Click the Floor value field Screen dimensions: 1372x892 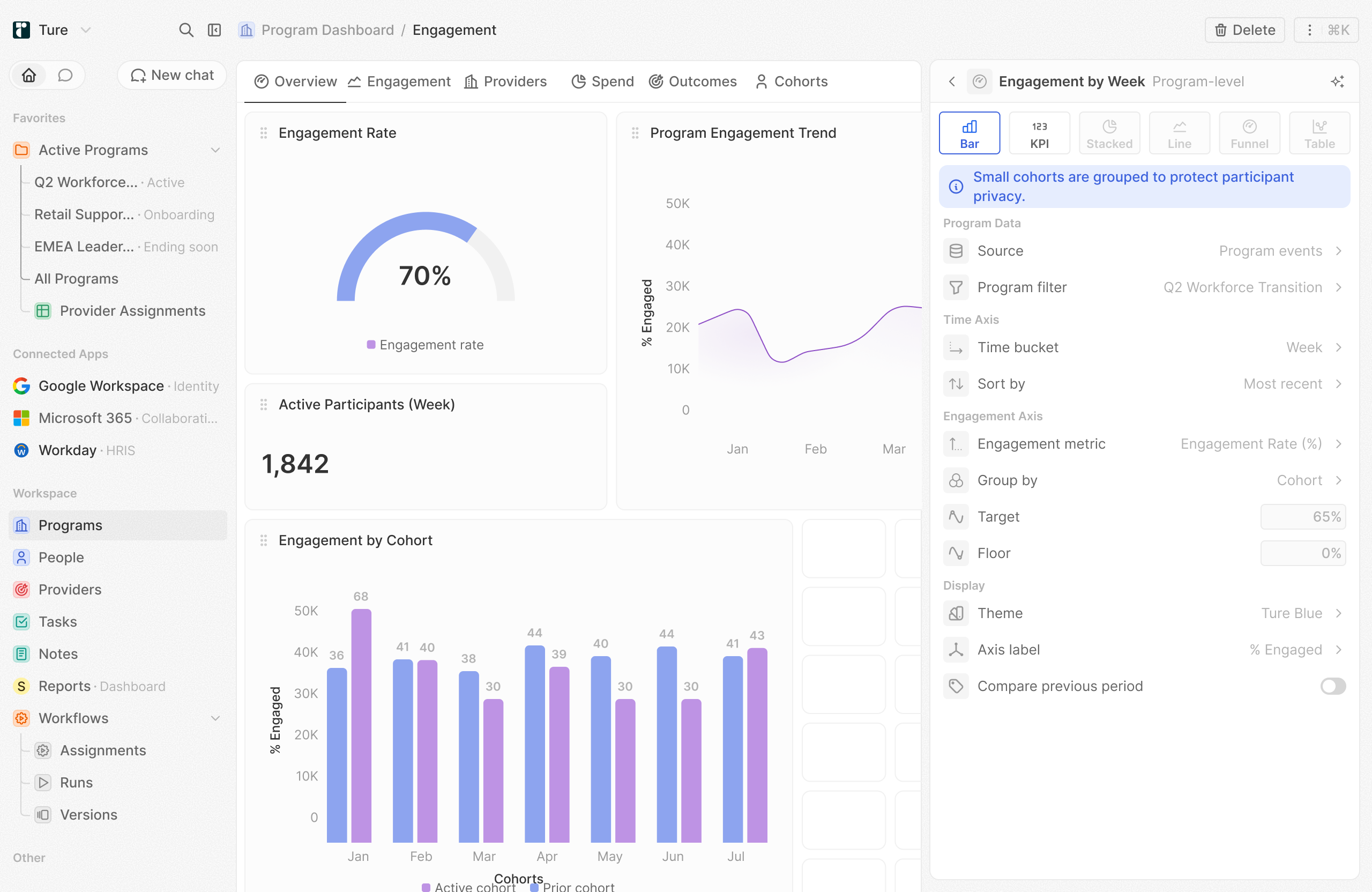coord(1303,553)
